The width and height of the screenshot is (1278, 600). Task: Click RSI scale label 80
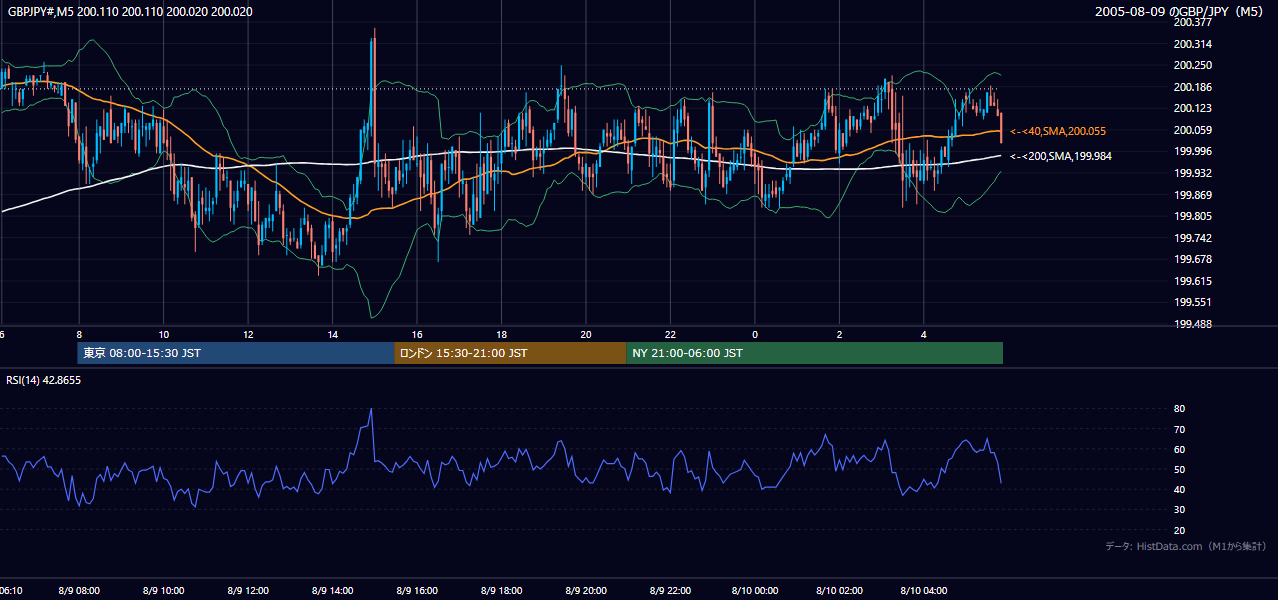[1179, 409]
